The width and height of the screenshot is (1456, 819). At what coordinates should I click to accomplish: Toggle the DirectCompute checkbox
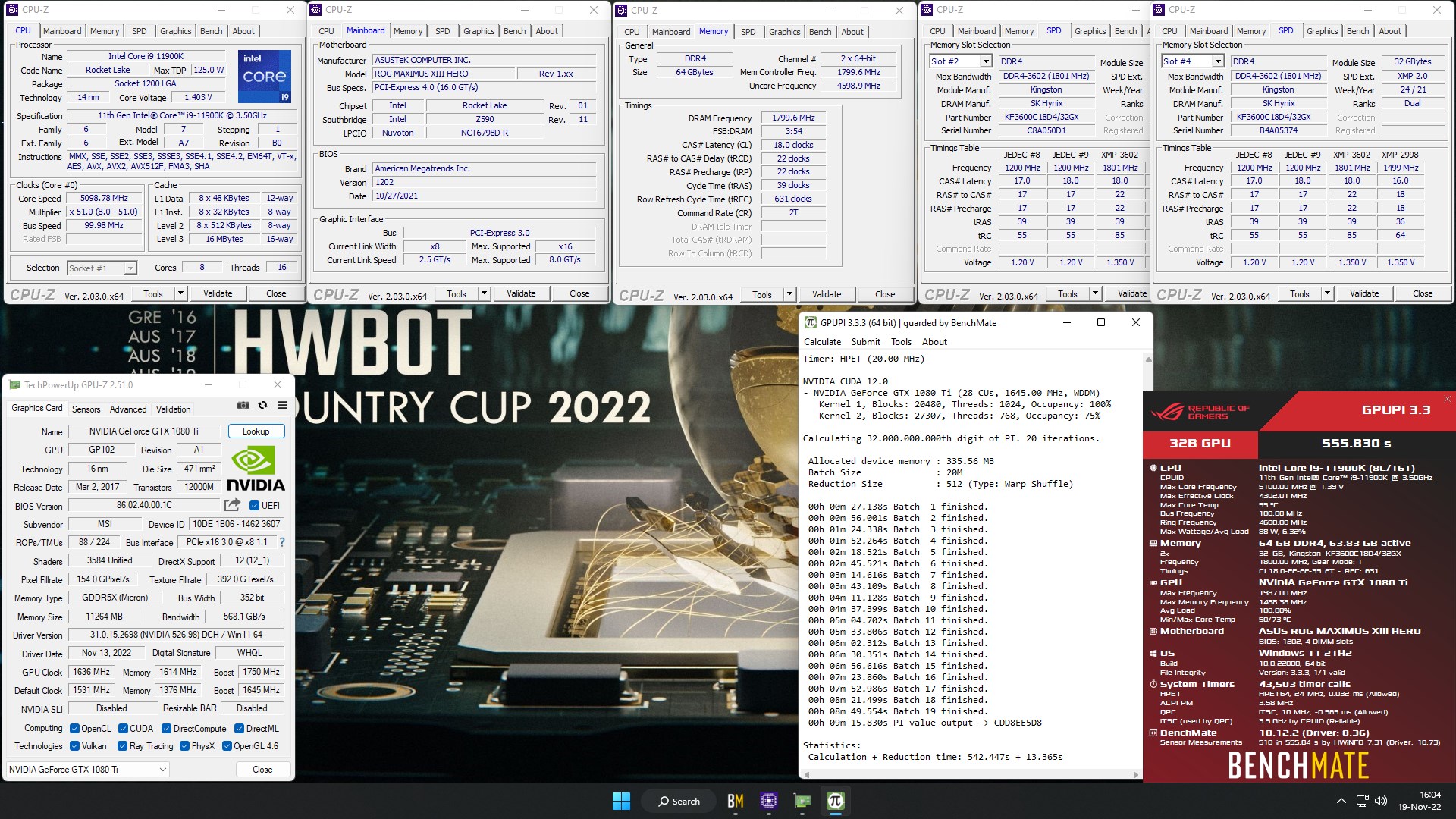[x=166, y=729]
